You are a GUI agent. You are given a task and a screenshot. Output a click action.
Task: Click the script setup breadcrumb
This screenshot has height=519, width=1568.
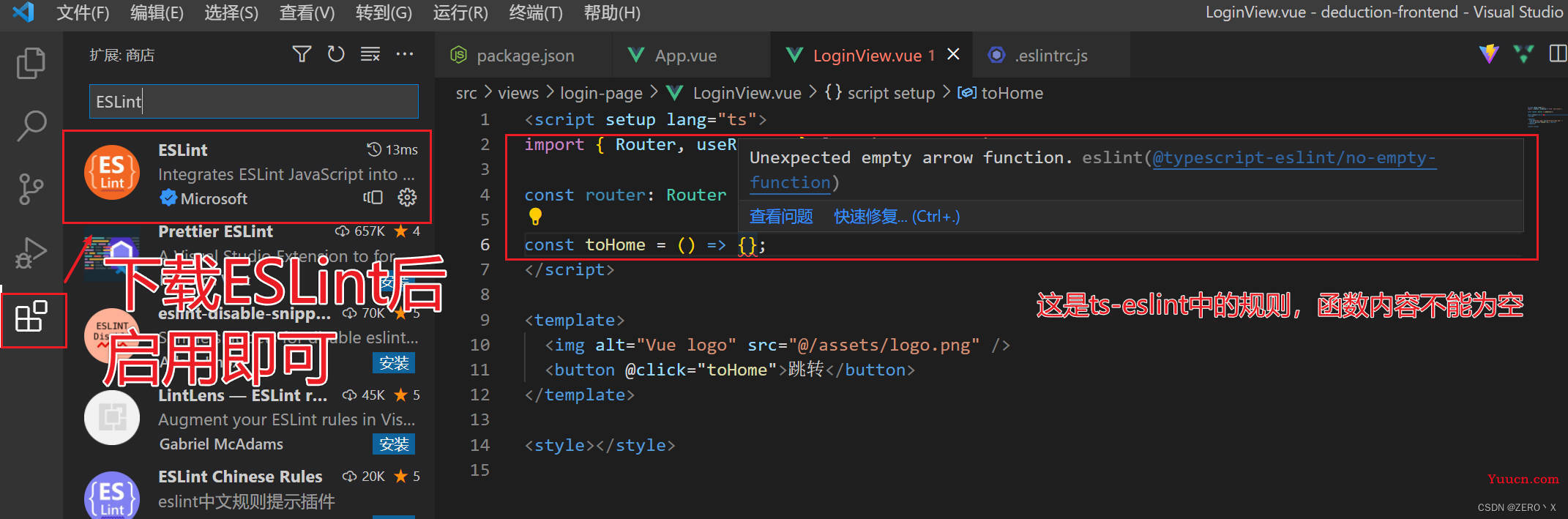click(891, 93)
